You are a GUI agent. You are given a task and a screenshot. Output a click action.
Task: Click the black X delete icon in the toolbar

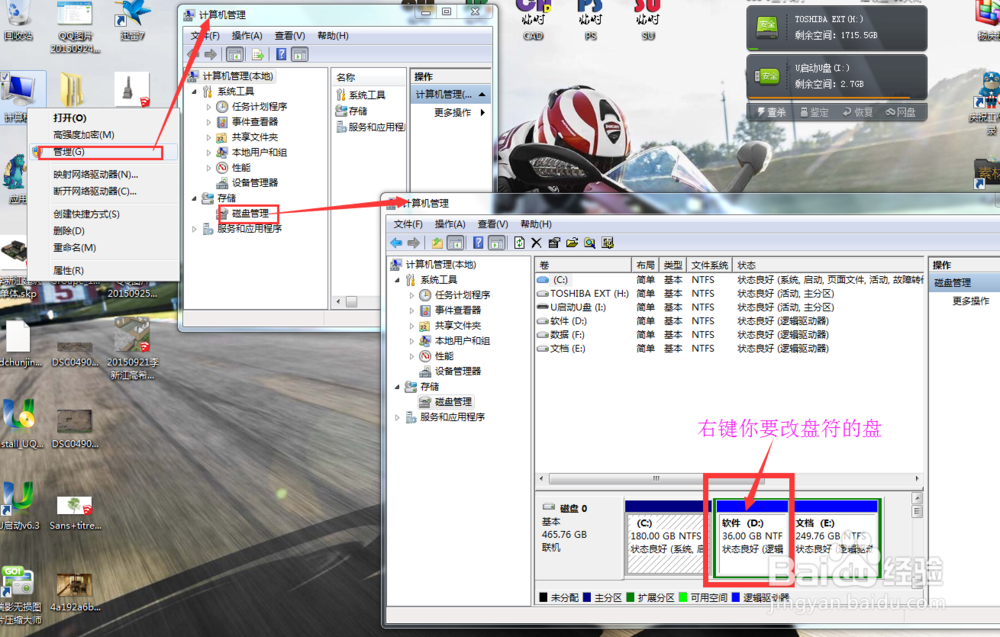tap(536, 243)
